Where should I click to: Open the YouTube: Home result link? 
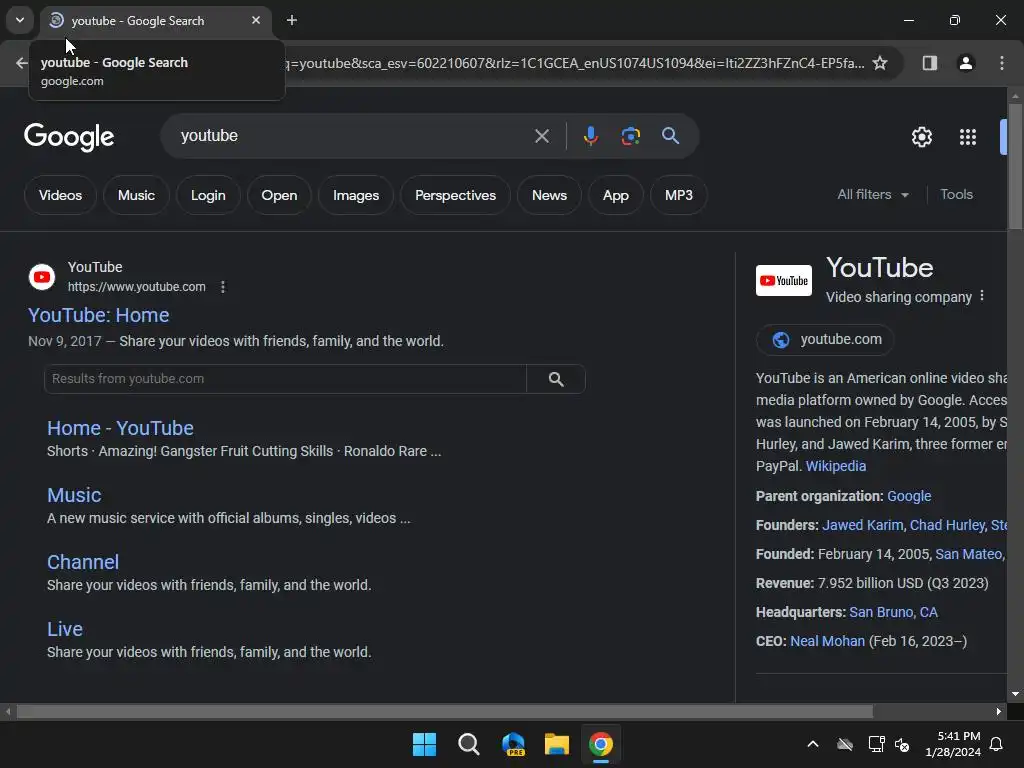tap(99, 315)
